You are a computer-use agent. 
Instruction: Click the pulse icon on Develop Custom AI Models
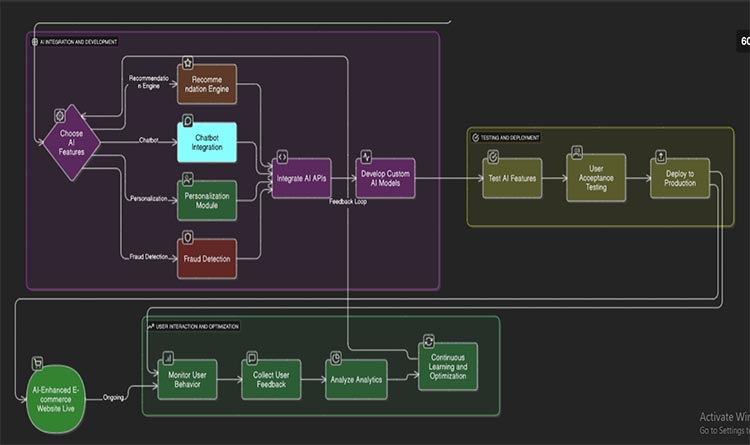click(x=366, y=157)
